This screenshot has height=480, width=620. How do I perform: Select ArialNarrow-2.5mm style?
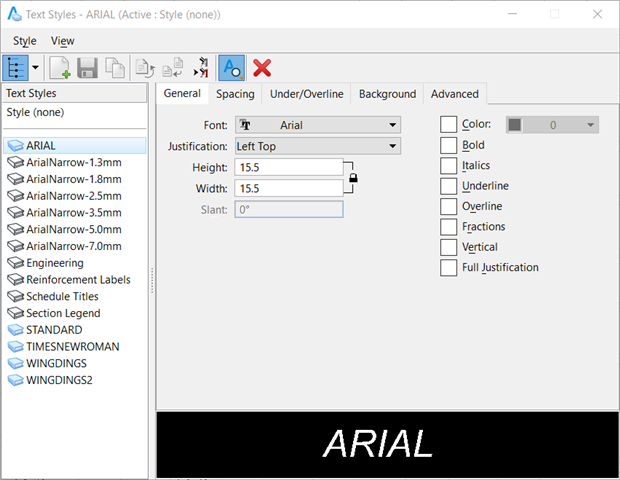pos(74,196)
